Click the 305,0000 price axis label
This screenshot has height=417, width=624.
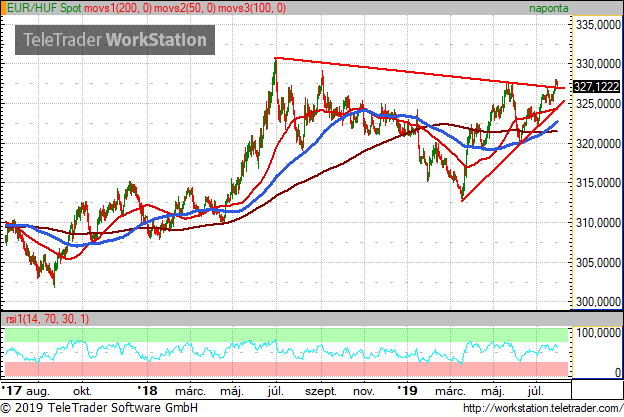click(598, 263)
